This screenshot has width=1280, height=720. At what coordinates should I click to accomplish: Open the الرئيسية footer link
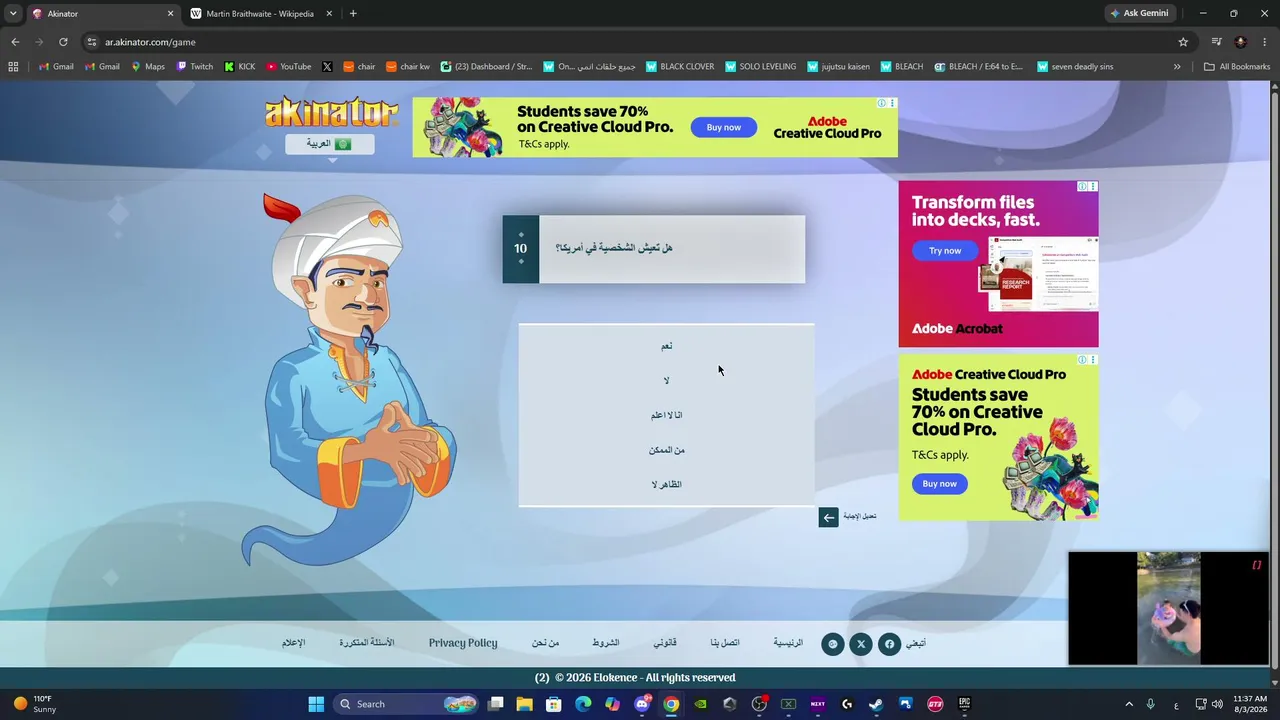788,643
